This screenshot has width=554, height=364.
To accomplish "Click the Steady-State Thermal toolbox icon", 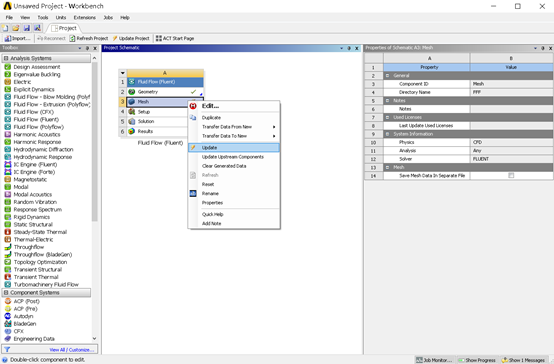I will point(7,232).
